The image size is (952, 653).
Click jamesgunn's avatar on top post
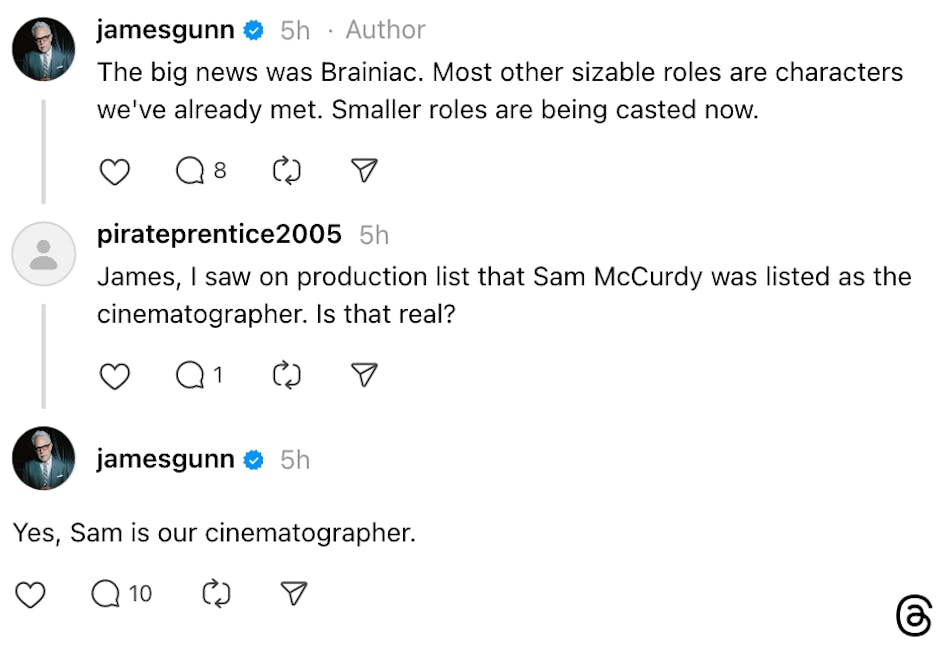tap(44, 48)
